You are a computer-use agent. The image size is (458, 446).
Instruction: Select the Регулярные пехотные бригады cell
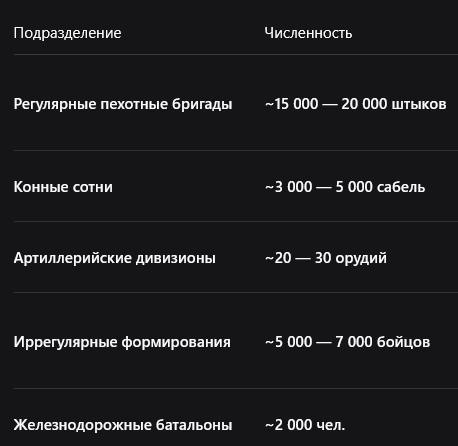pyautogui.click(x=123, y=104)
